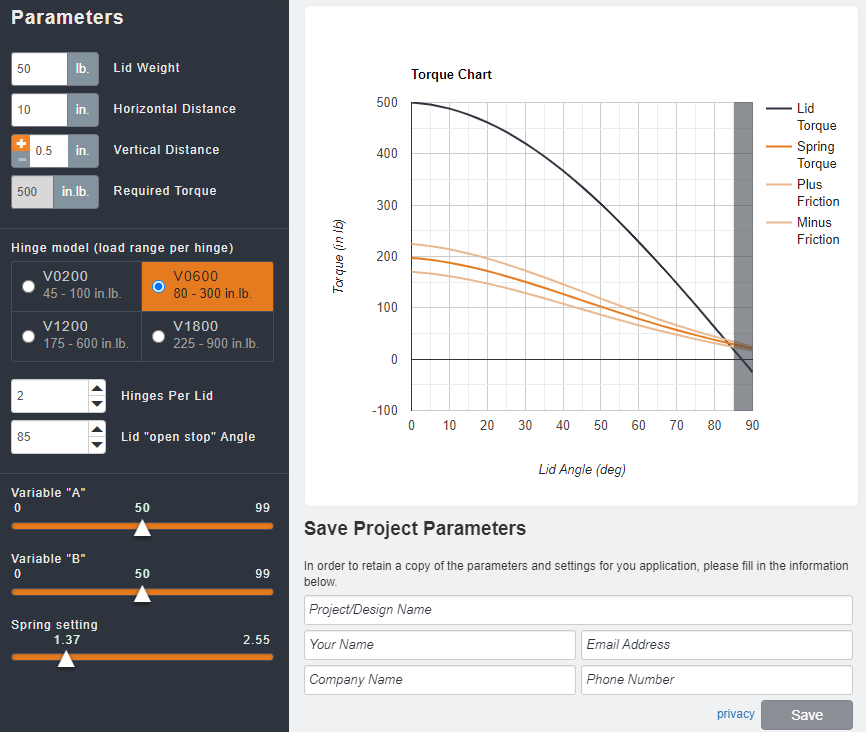The width and height of the screenshot is (866, 732).
Task: Click the minus sign on Vertical Distance
Action: (x=21, y=160)
